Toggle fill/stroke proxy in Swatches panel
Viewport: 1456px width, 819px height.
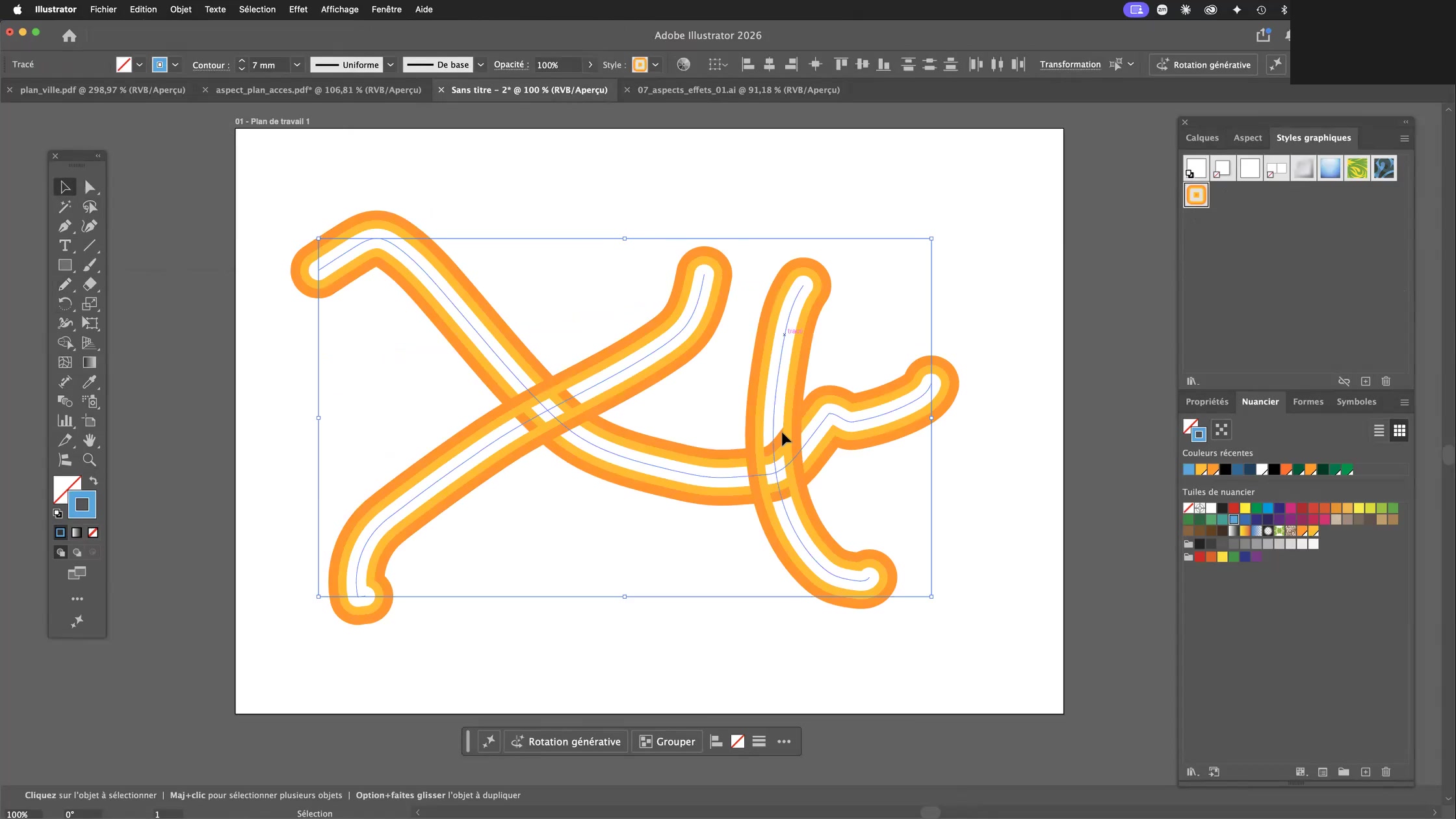1194,430
